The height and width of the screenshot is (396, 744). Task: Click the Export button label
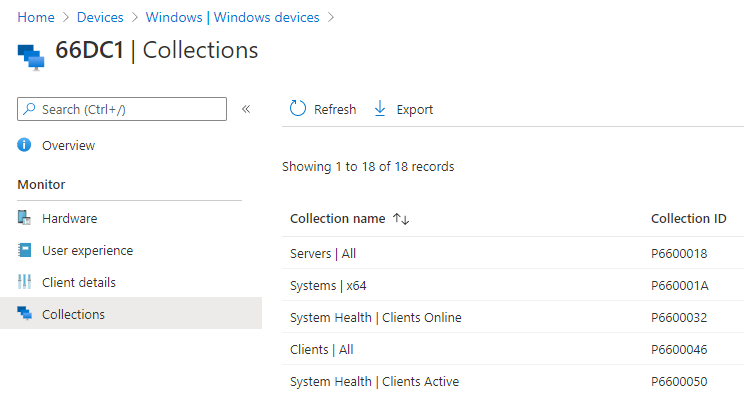[x=415, y=110]
